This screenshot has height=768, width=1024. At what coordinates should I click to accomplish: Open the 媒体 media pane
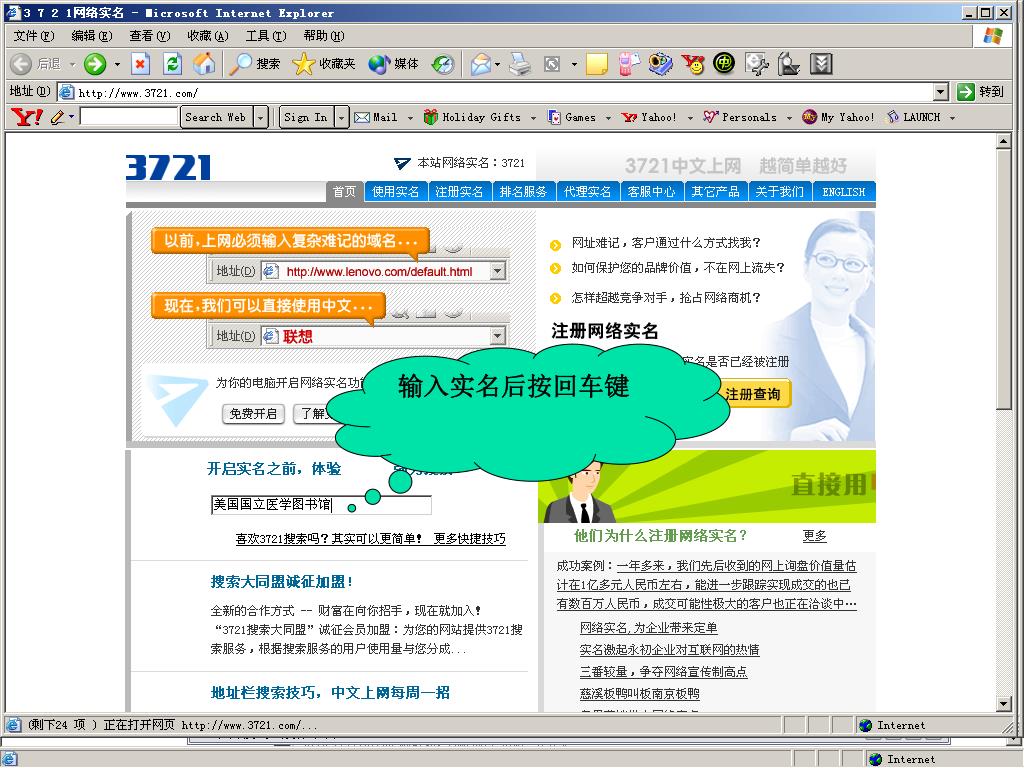tap(393, 64)
